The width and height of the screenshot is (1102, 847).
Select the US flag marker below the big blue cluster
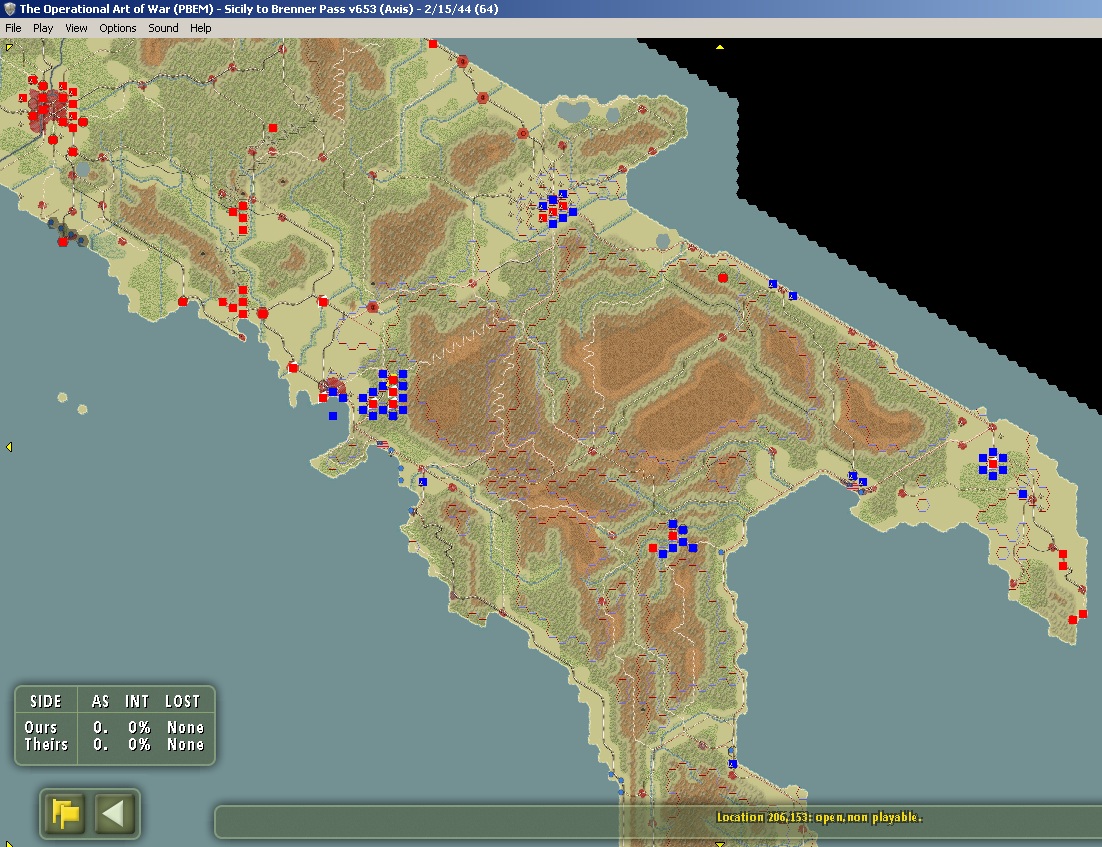coord(382,444)
